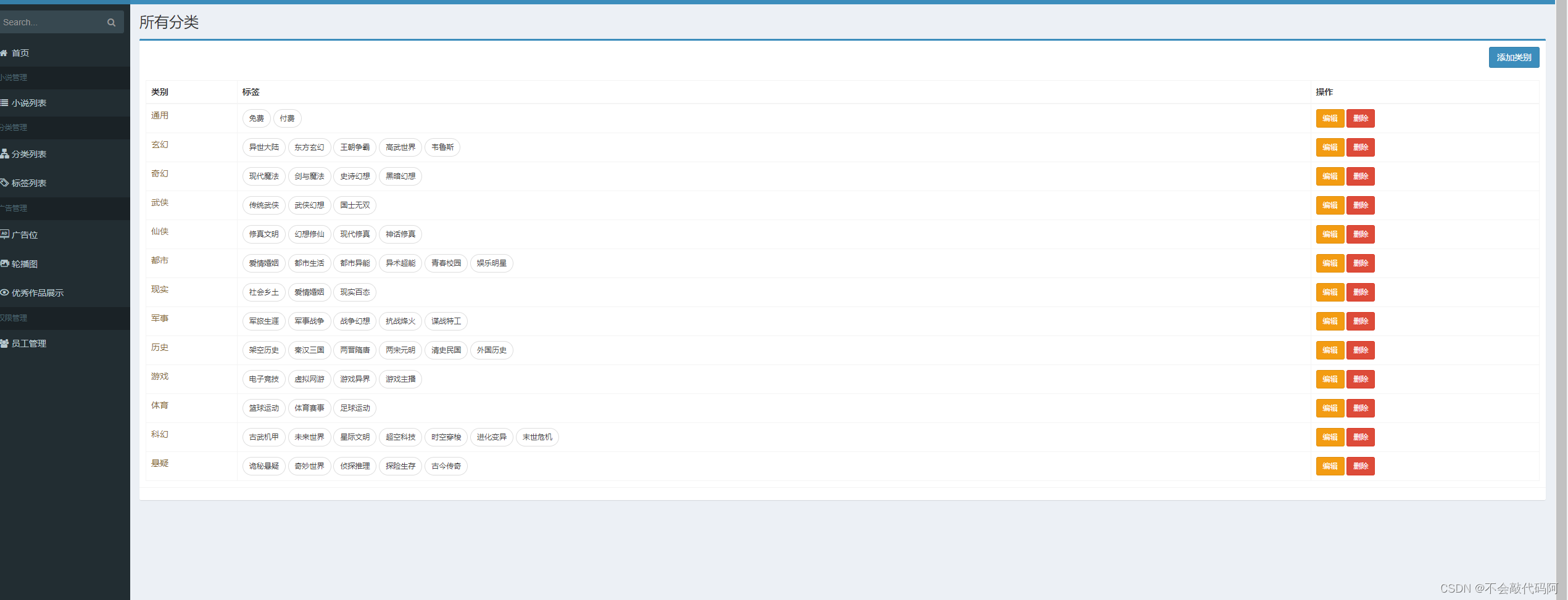Open the 分类列表 menu item
Screen dimensions: 1568x600
[65, 154]
